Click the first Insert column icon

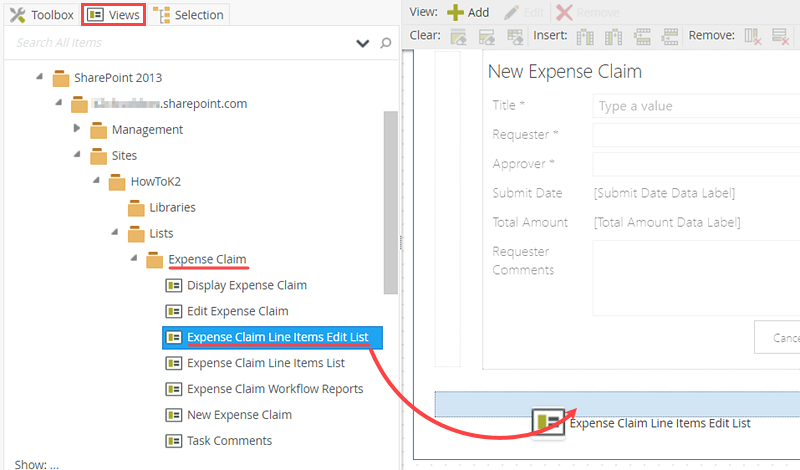tap(586, 36)
